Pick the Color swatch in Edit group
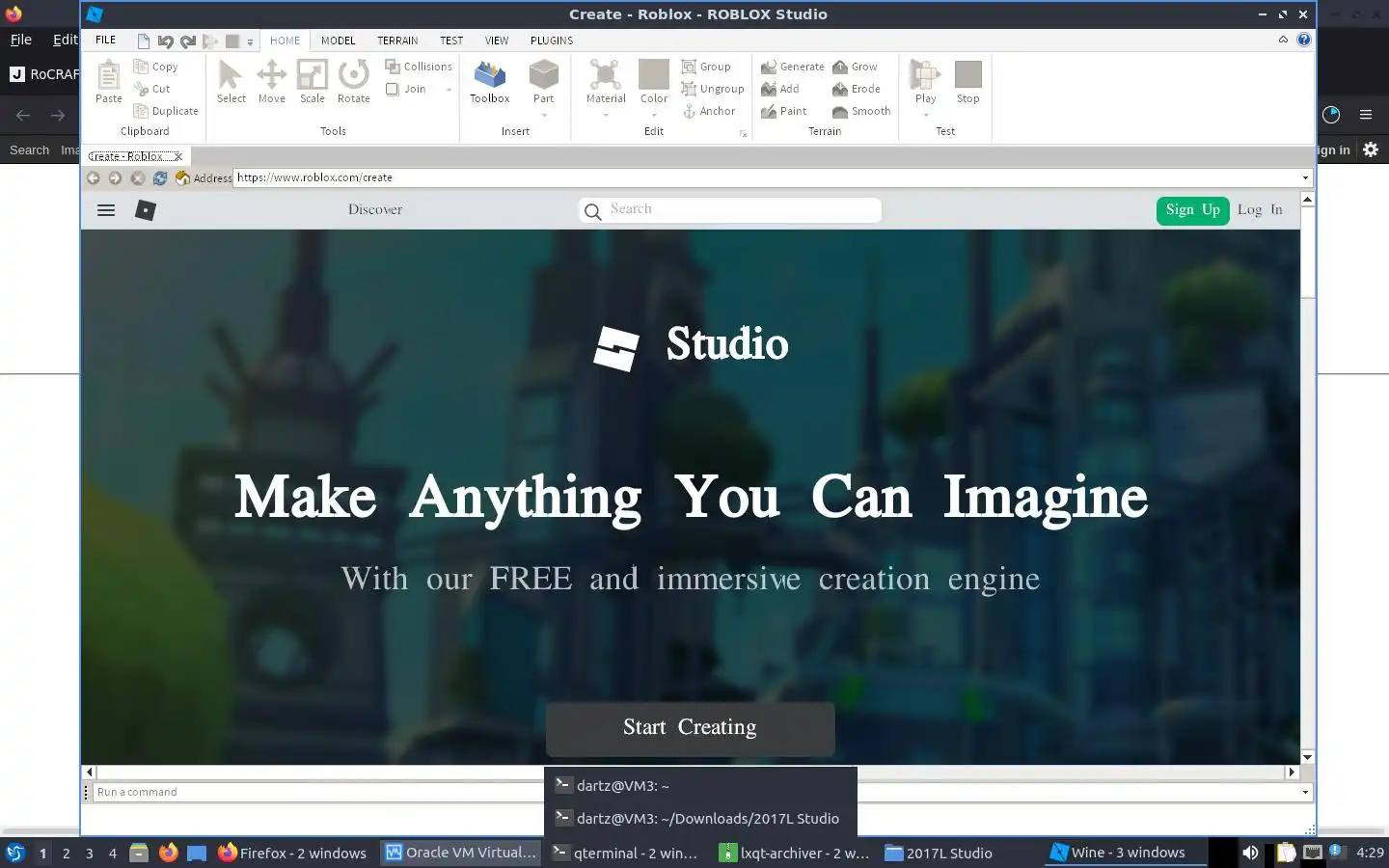 pos(654,74)
